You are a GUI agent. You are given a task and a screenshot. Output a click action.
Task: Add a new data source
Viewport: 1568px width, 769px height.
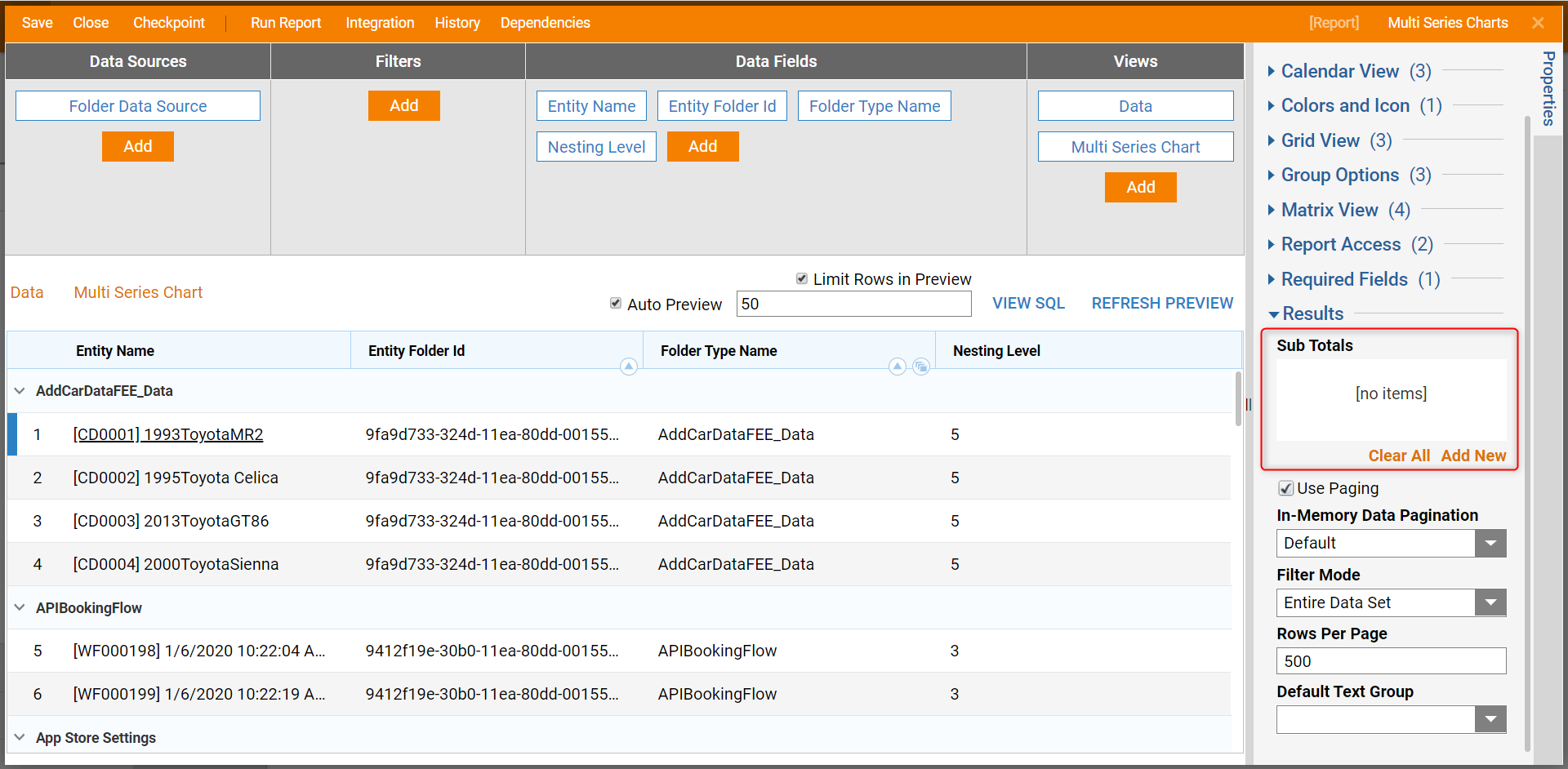pos(138,146)
